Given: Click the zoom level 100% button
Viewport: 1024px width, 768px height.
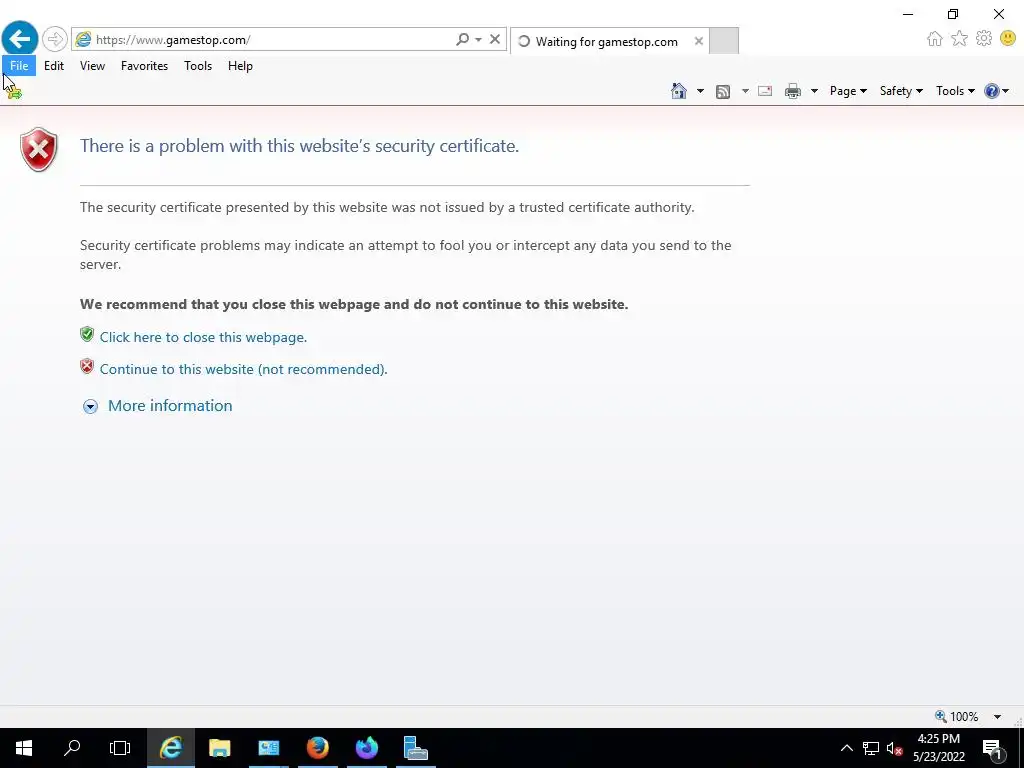Looking at the screenshot, I should tap(957, 716).
